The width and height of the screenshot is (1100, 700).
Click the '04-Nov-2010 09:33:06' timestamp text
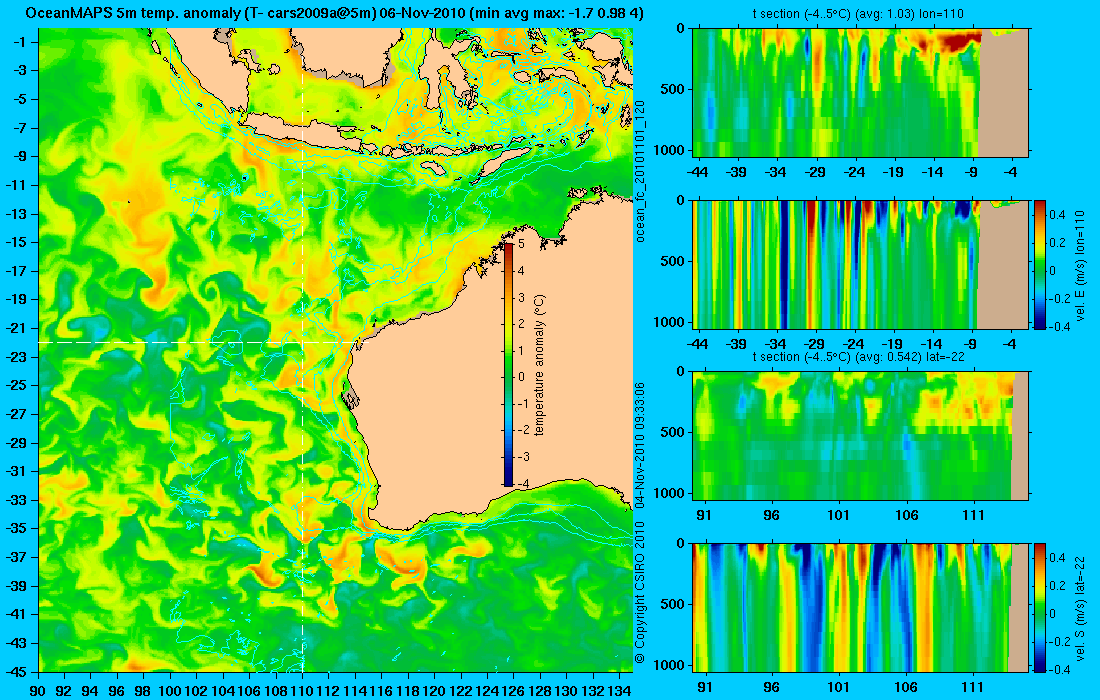(x=639, y=446)
